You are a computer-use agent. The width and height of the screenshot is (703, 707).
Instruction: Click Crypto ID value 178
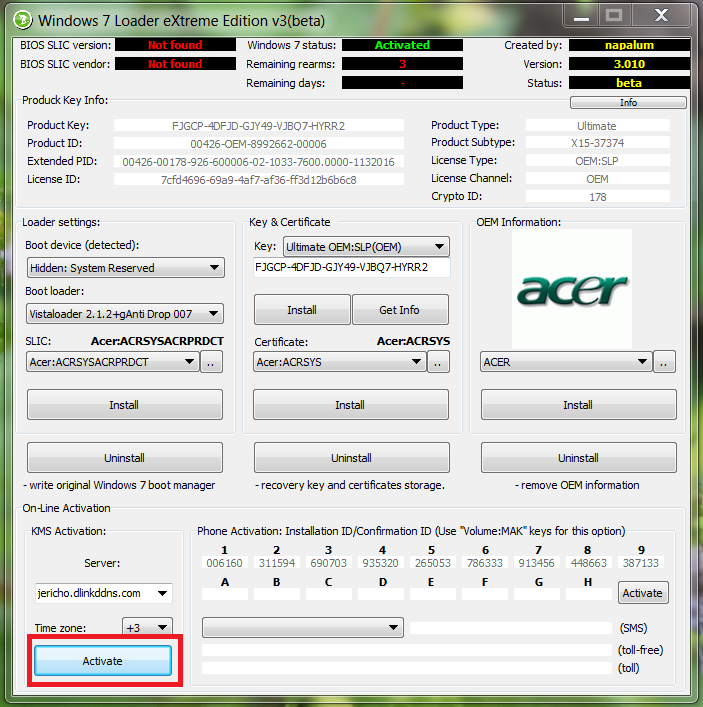click(x=597, y=197)
